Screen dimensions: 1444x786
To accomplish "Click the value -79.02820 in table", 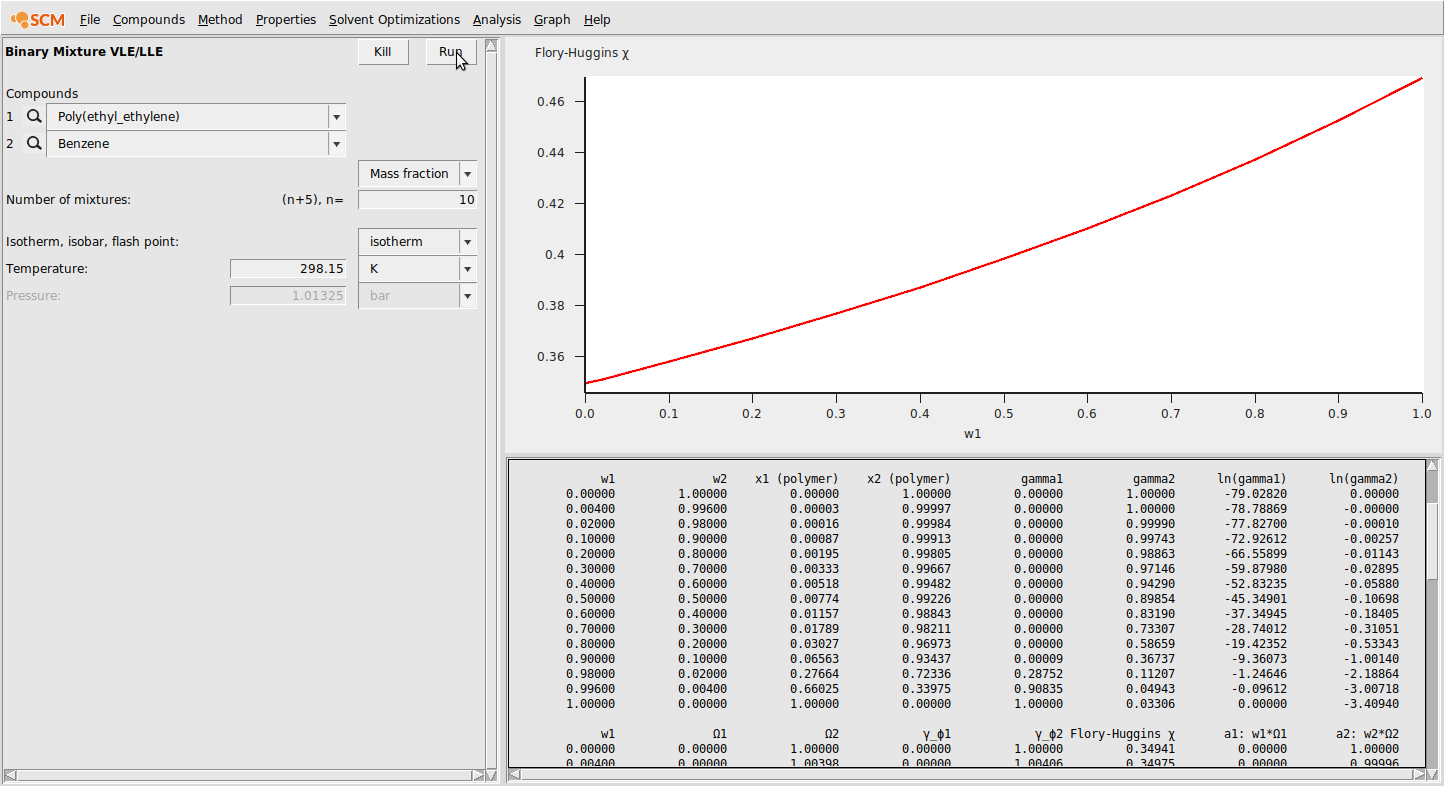I will (x=1255, y=494).
